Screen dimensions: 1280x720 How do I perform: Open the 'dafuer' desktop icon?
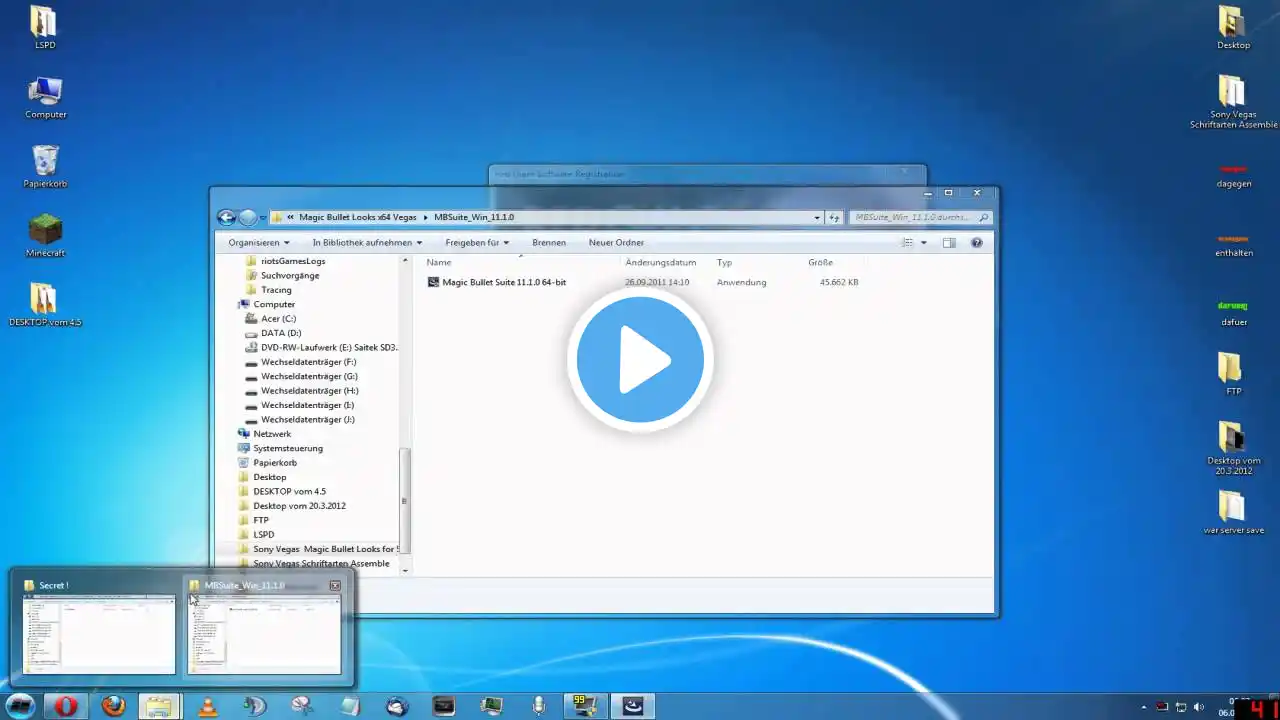[1233, 313]
